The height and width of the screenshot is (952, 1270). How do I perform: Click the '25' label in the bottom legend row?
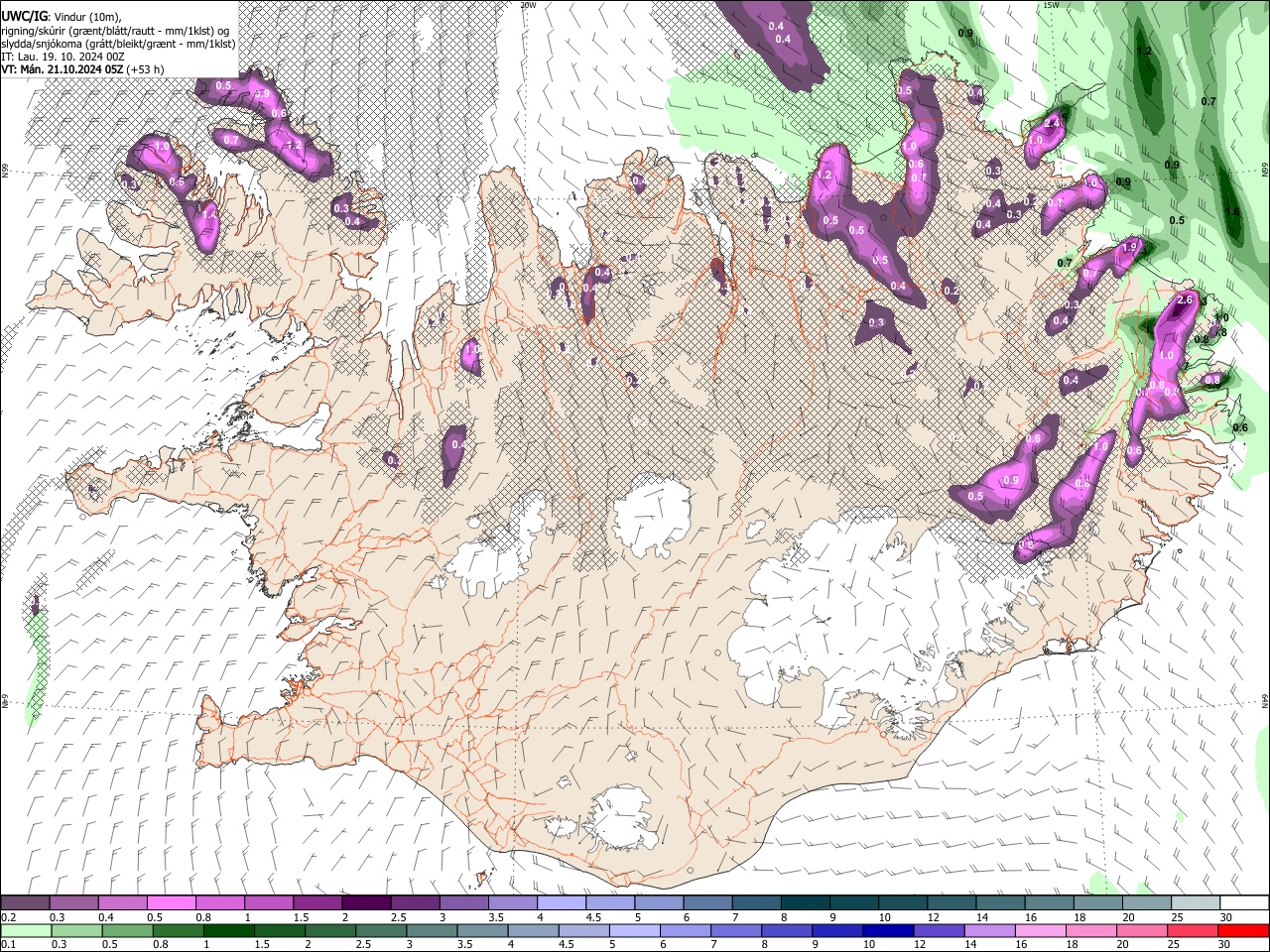(x=1176, y=944)
